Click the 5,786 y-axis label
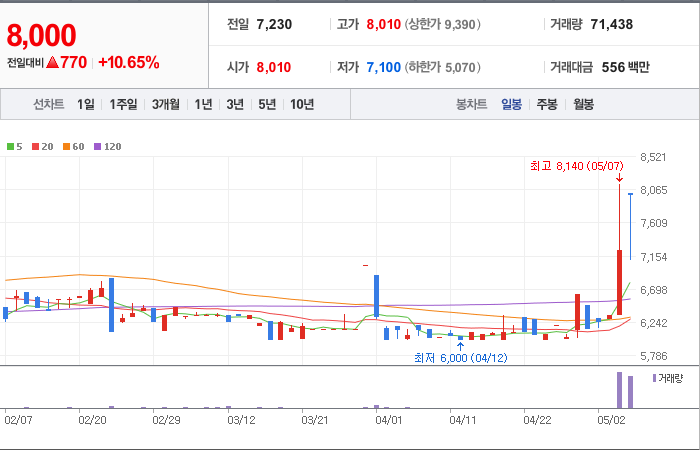700x450 pixels. pos(654,356)
